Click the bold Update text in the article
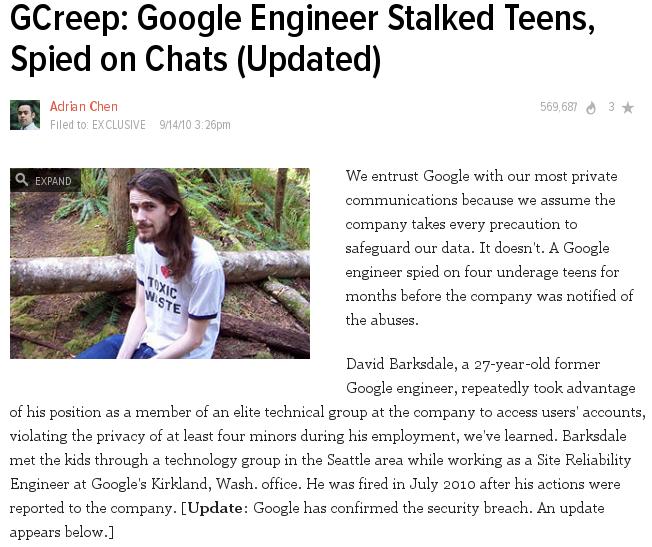This screenshot has width=652, height=547. [x=215, y=508]
